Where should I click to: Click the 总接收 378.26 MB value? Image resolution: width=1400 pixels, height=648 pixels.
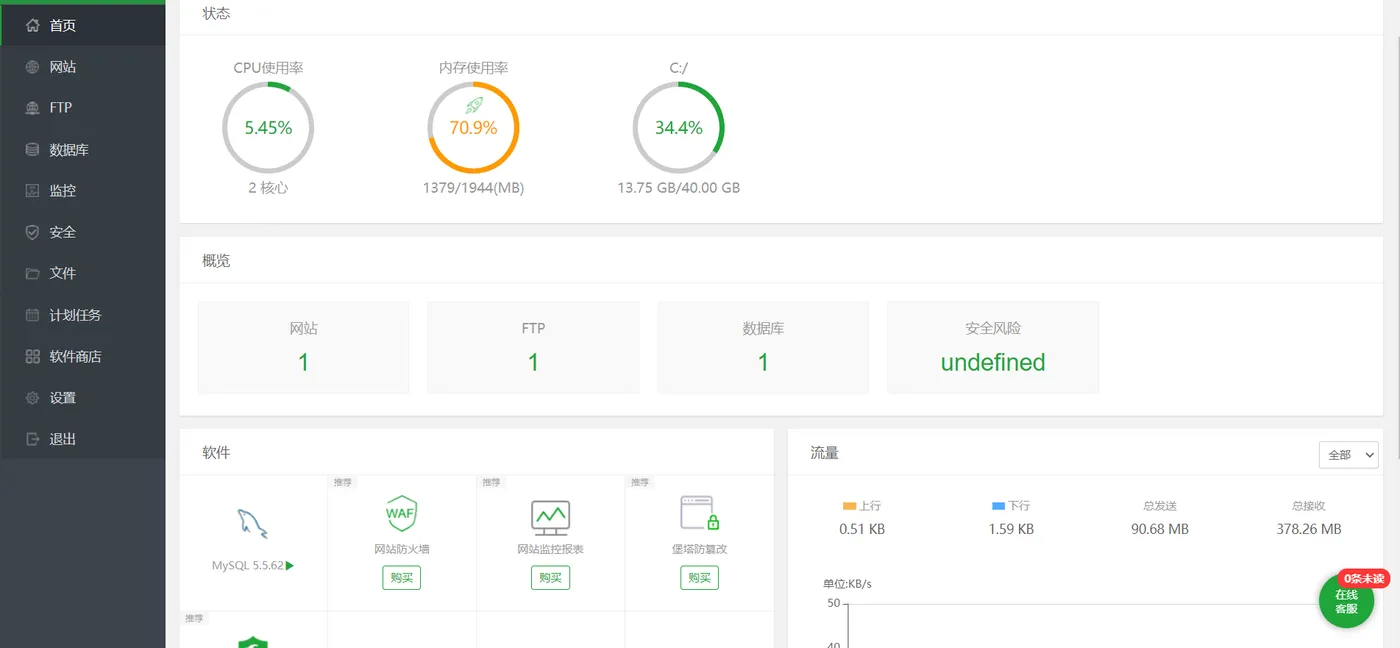point(1309,529)
